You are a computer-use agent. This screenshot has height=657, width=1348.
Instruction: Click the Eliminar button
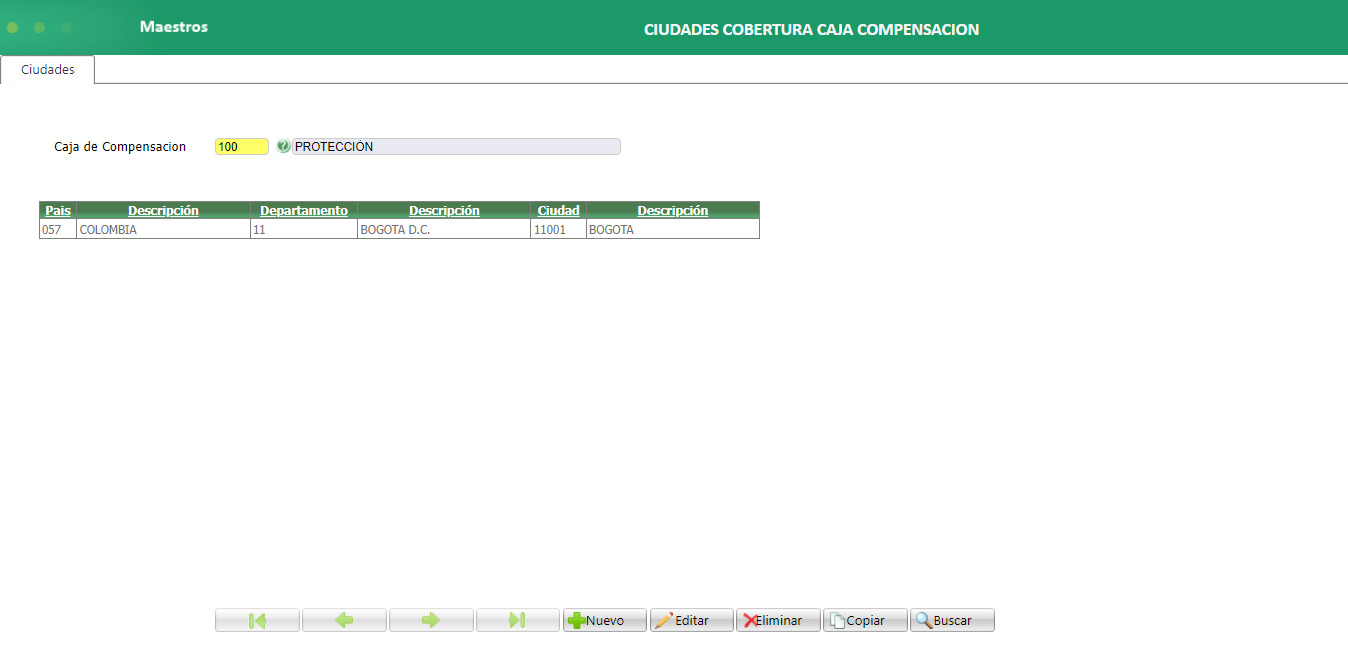[779, 620]
